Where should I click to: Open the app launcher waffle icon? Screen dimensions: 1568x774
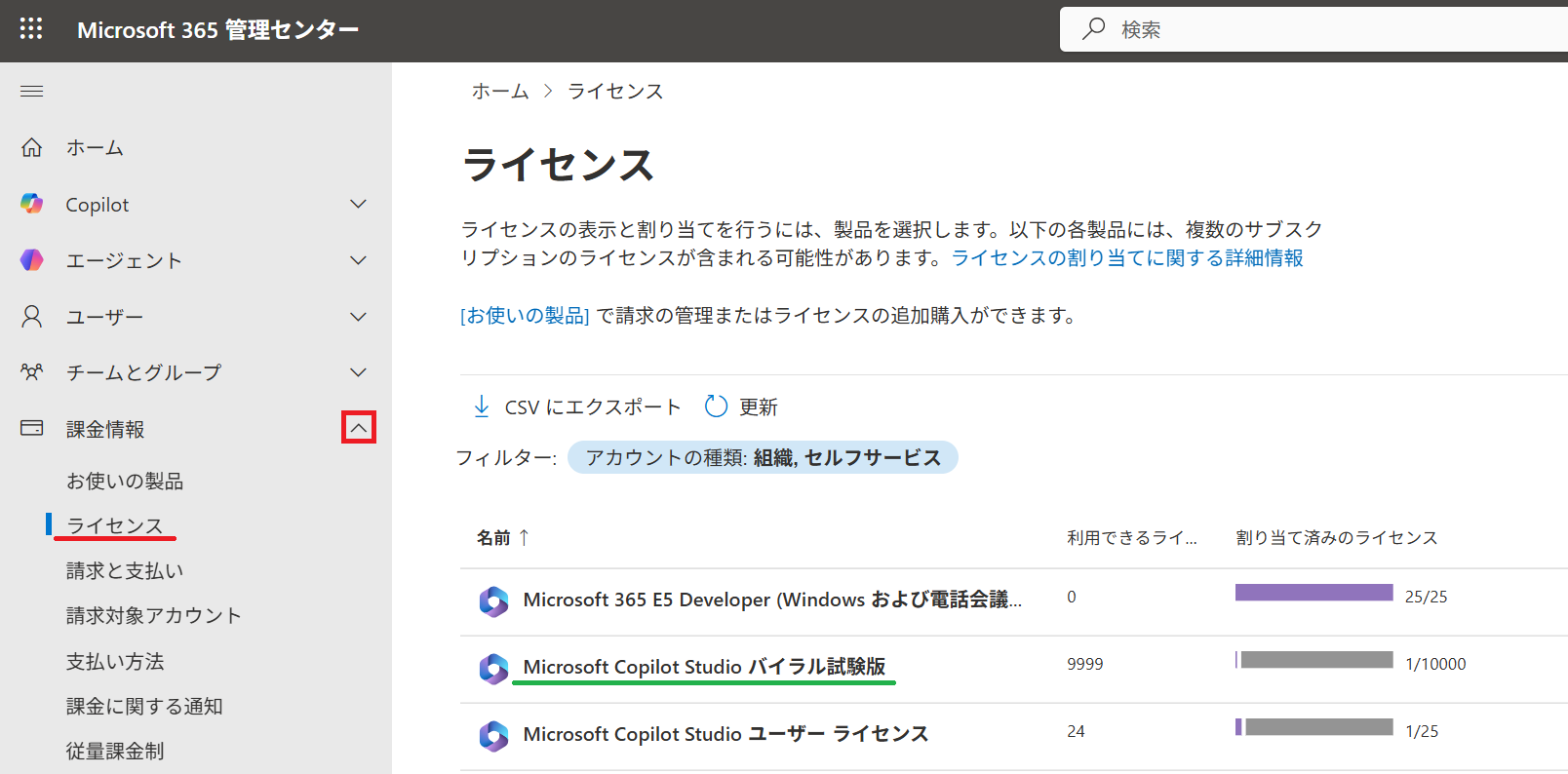point(31,29)
